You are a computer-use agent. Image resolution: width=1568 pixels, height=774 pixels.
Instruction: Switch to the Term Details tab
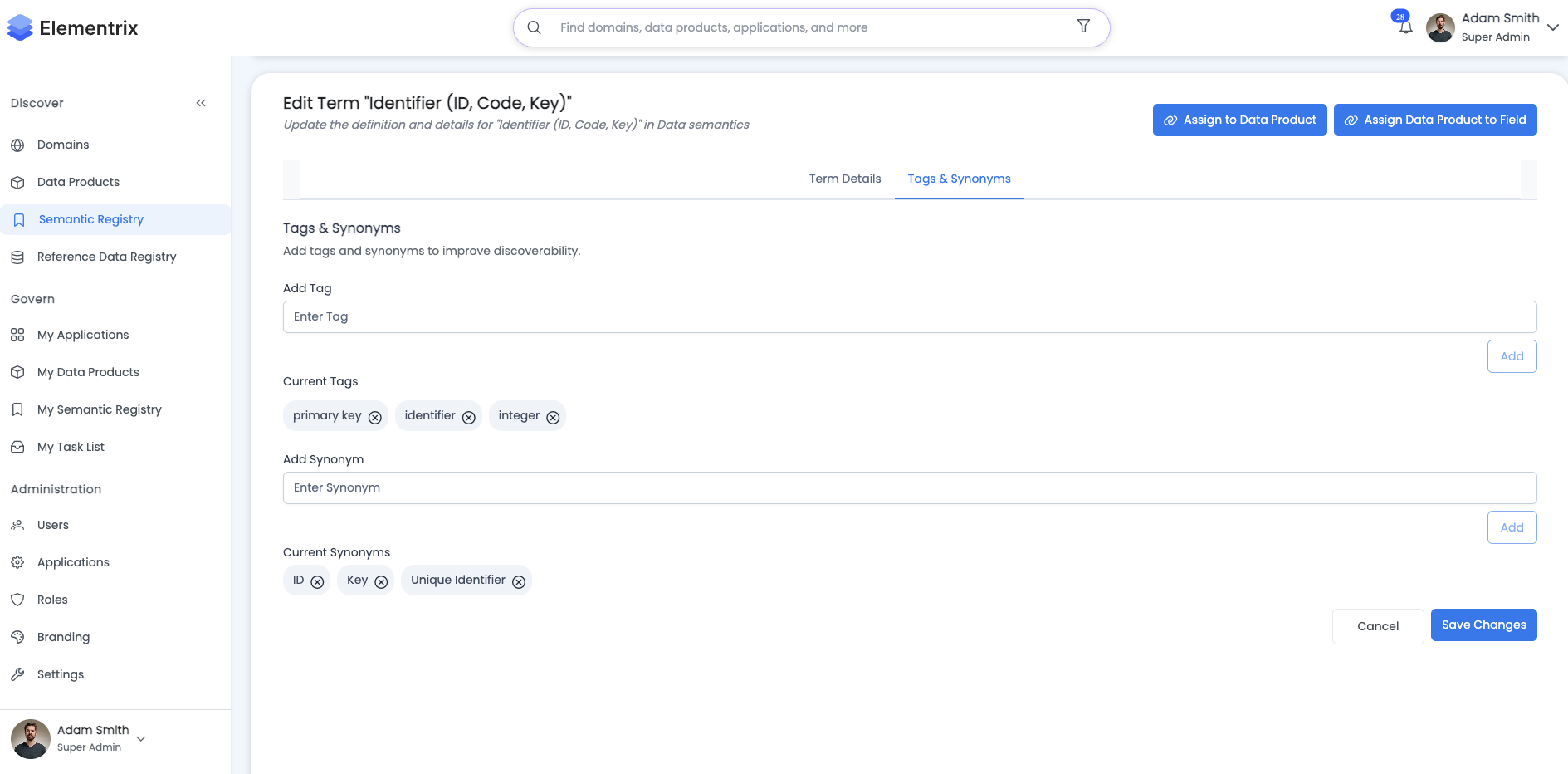click(x=845, y=179)
